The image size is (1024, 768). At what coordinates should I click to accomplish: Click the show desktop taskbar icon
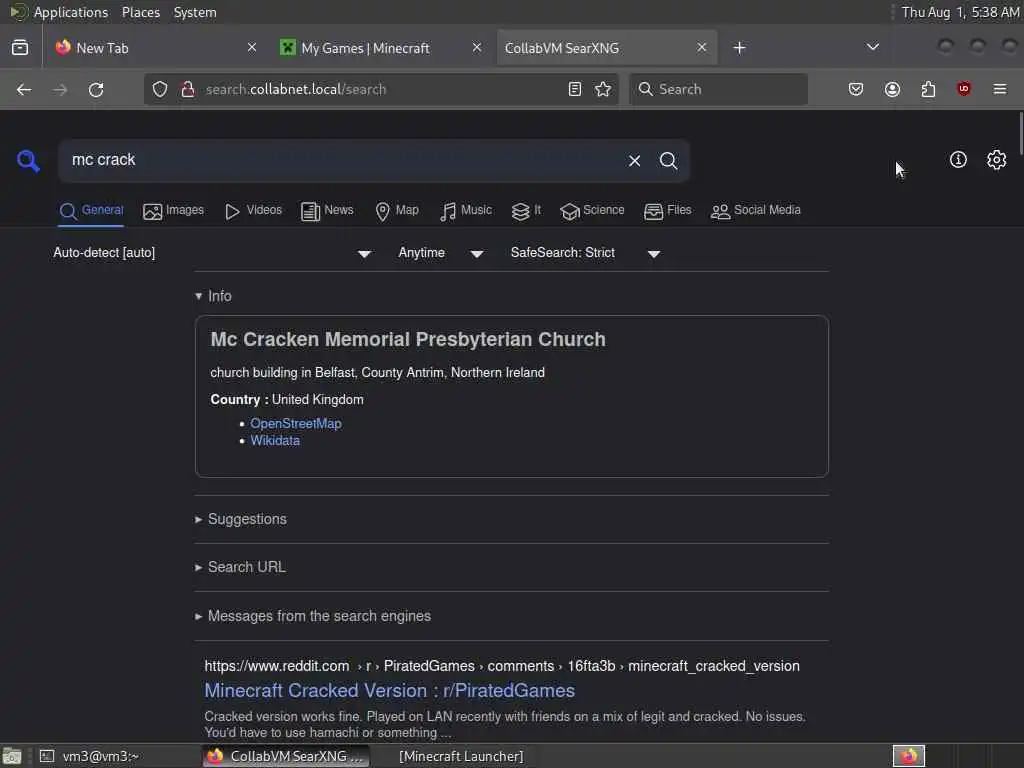click(12, 757)
